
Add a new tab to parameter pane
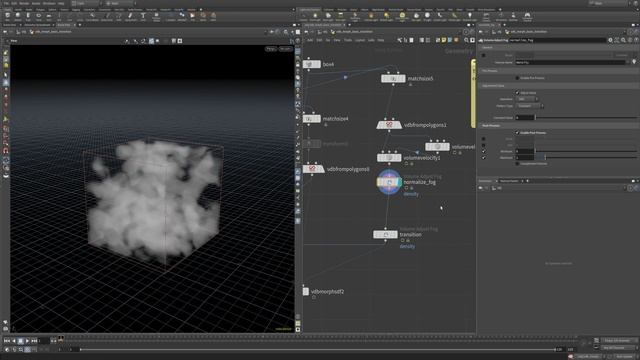(x=504, y=25)
